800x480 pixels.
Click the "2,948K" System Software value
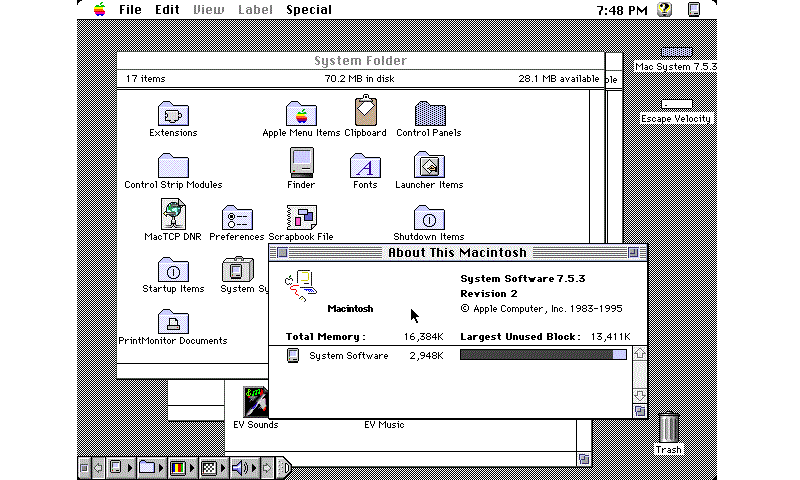point(427,356)
